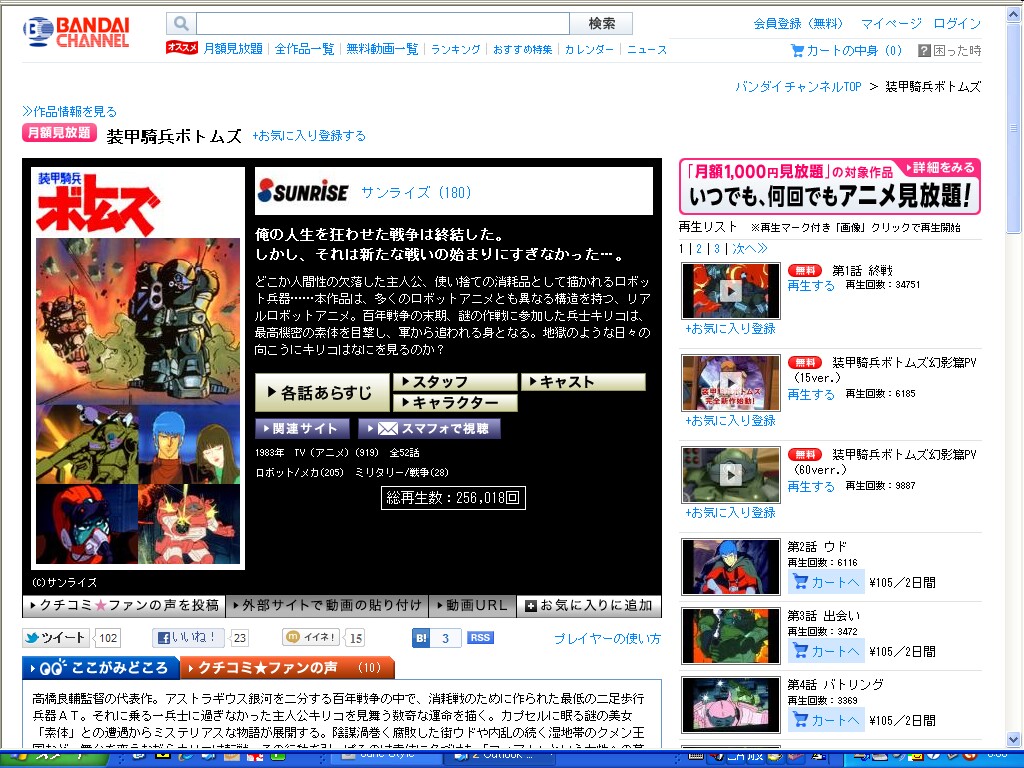Image resolution: width=1024 pixels, height=768 pixels.
Task: Open ランキング menu item
Action: coord(455,49)
